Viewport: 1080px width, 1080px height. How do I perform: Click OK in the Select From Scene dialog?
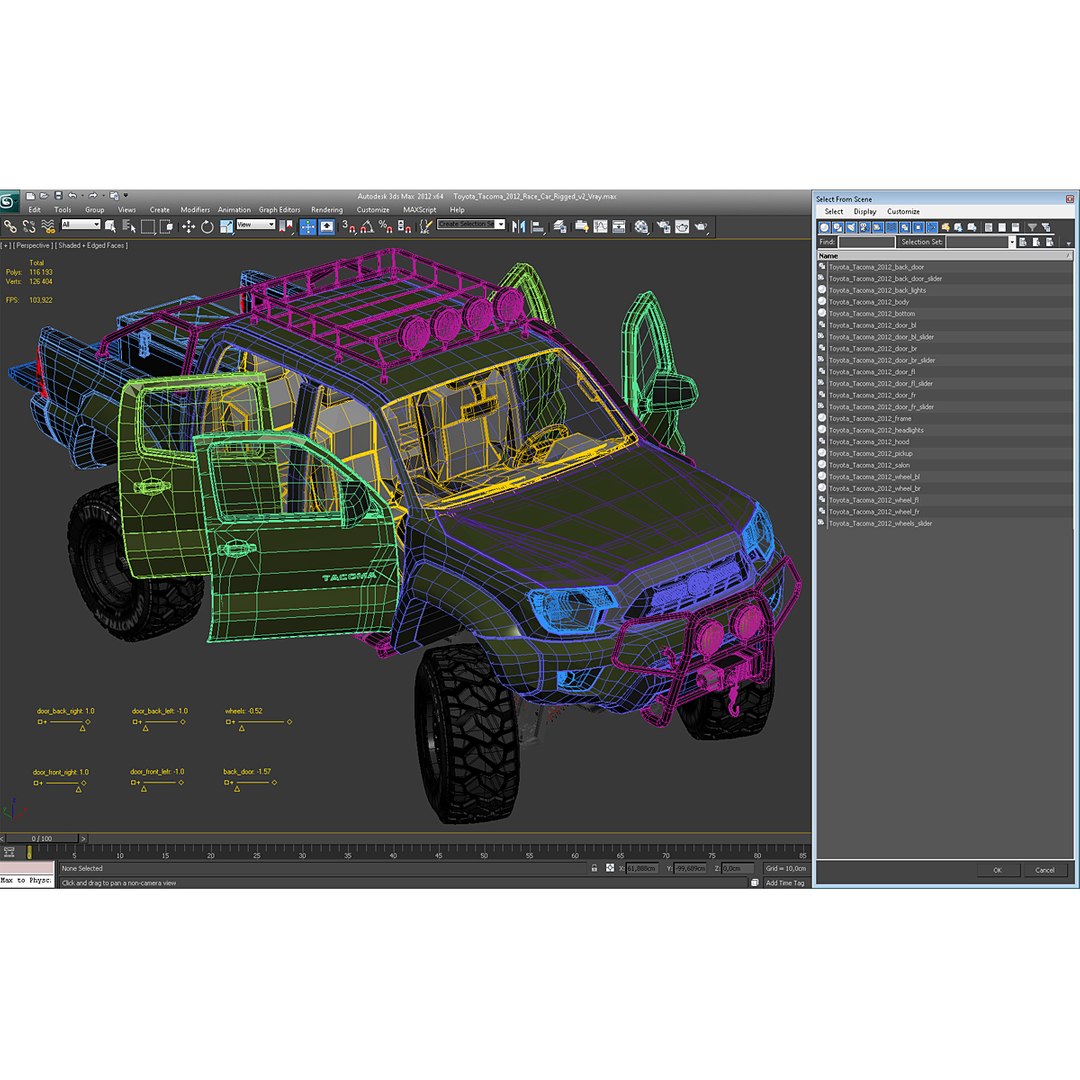pos(997,870)
